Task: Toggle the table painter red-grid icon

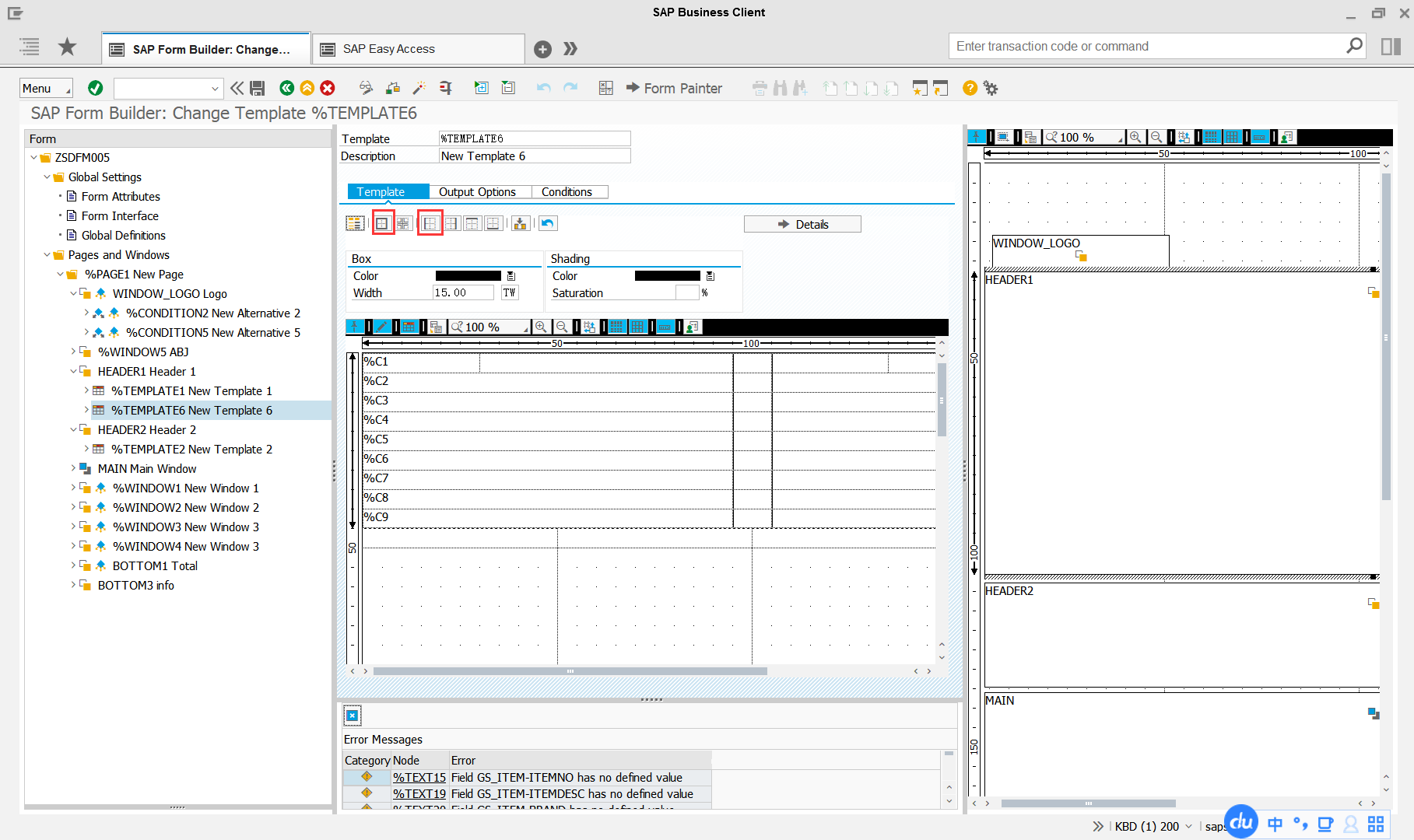Action: point(409,327)
